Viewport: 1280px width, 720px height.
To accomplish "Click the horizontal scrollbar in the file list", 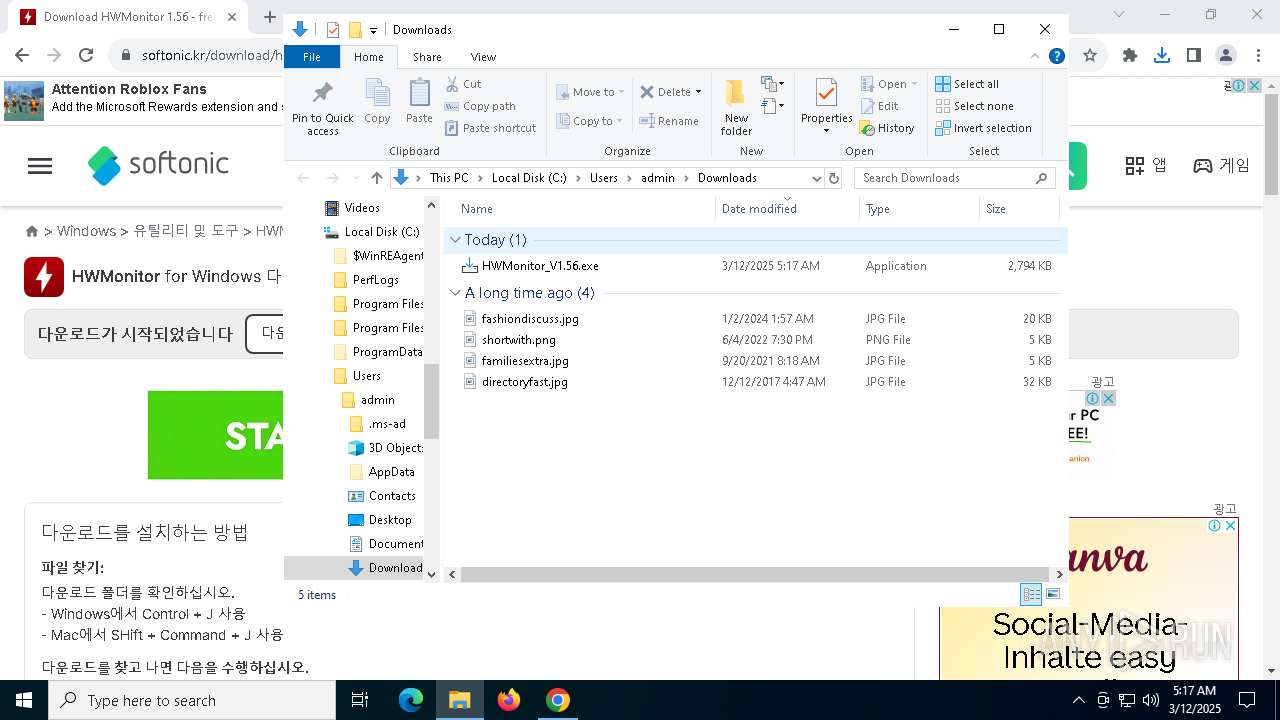I will click(756, 574).
